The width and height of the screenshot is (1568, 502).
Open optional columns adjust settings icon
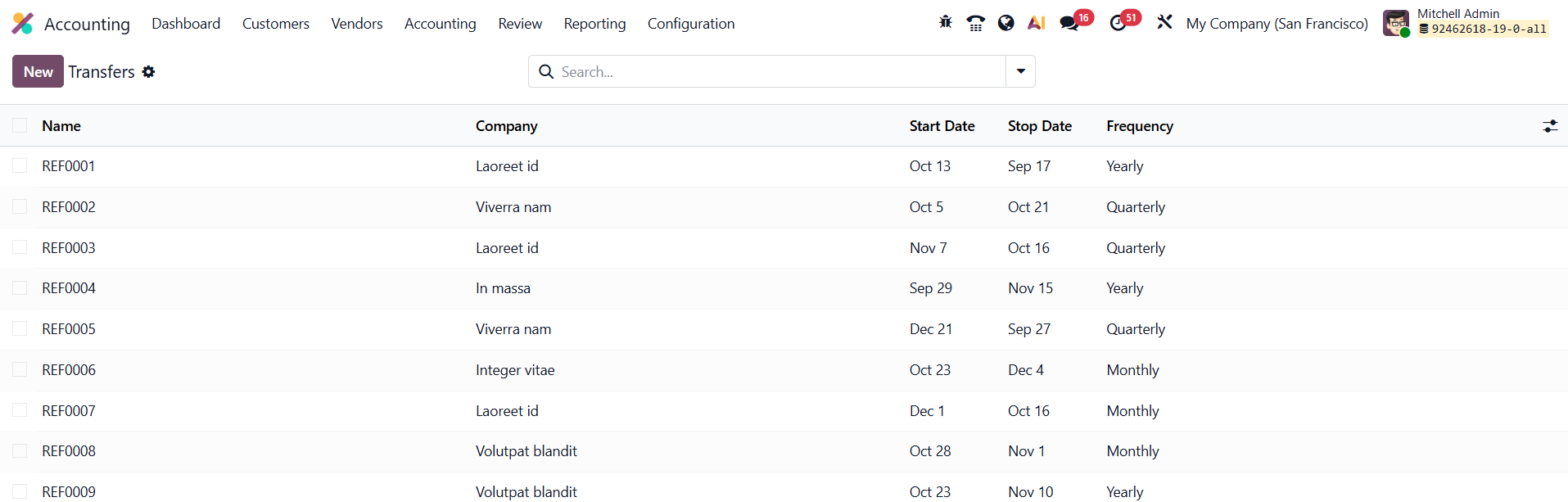point(1550,126)
